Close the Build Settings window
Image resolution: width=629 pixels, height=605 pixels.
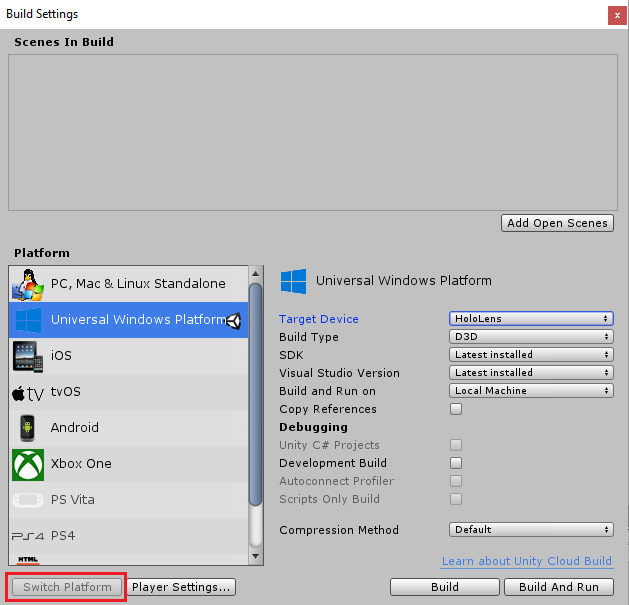point(617,16)
